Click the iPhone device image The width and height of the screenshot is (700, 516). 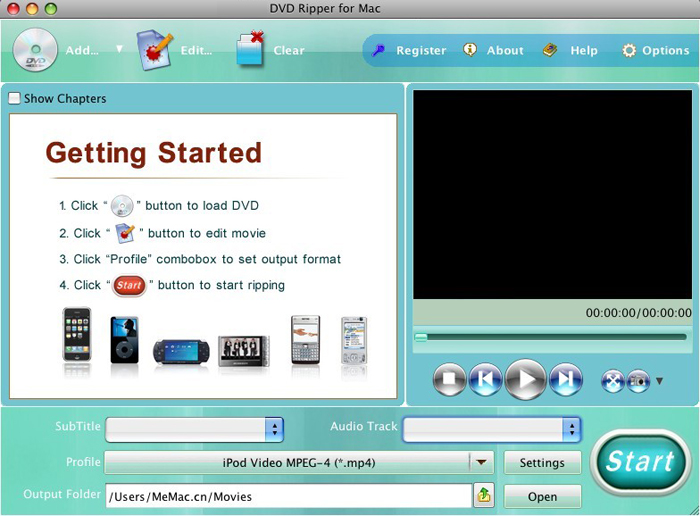(x=77, y=335)
